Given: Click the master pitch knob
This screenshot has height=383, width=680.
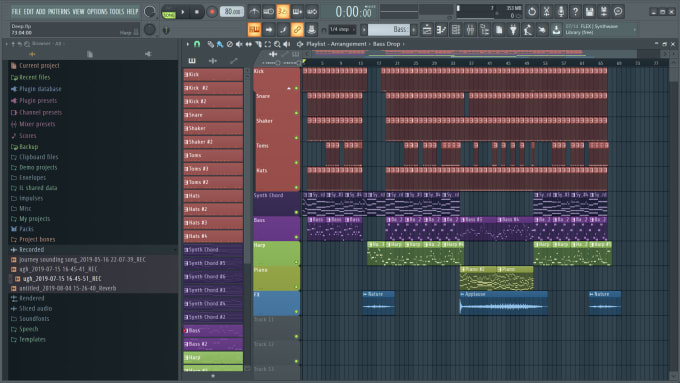Looking at the screenshot, I should (x=150, y=29).
